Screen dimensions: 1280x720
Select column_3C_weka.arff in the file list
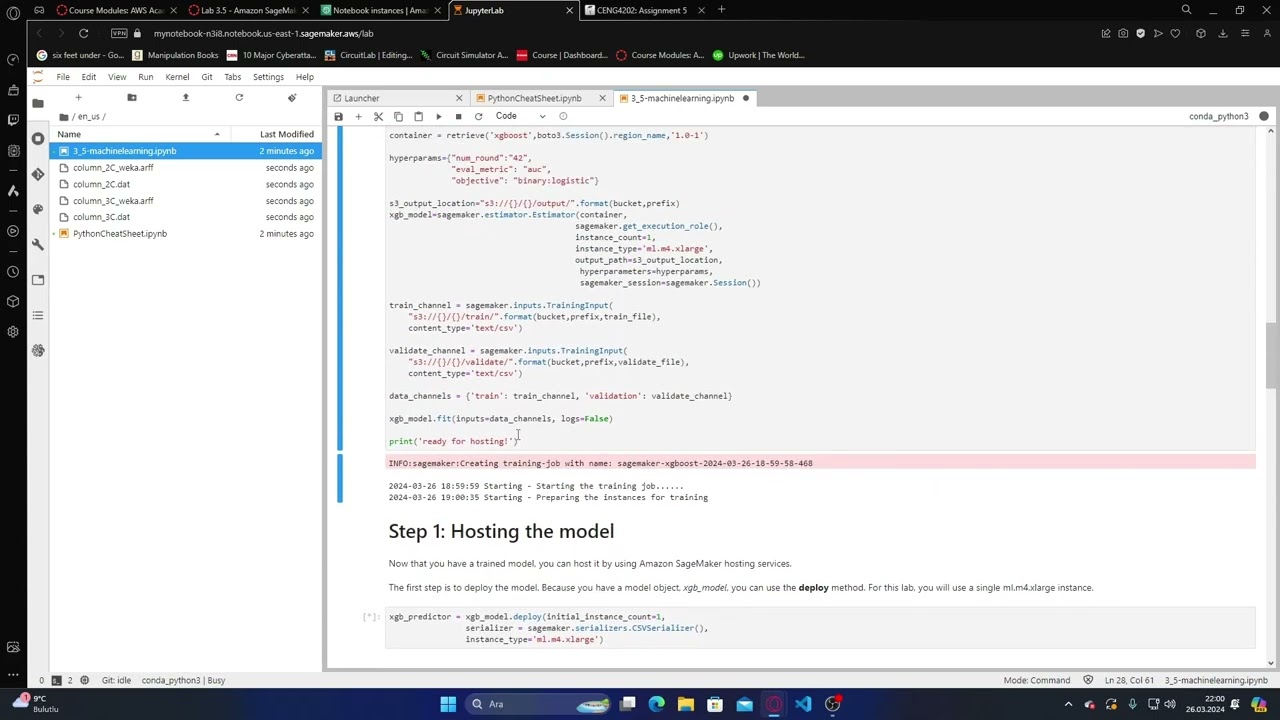tap(186, 201)
